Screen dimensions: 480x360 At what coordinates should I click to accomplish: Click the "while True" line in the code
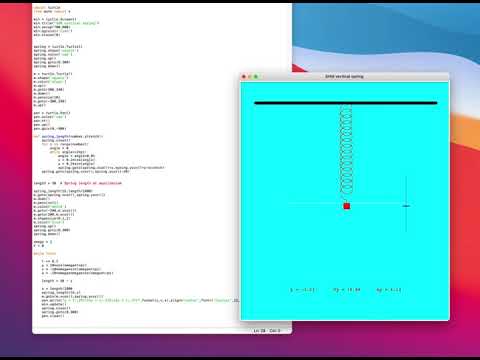click(45, 253)
